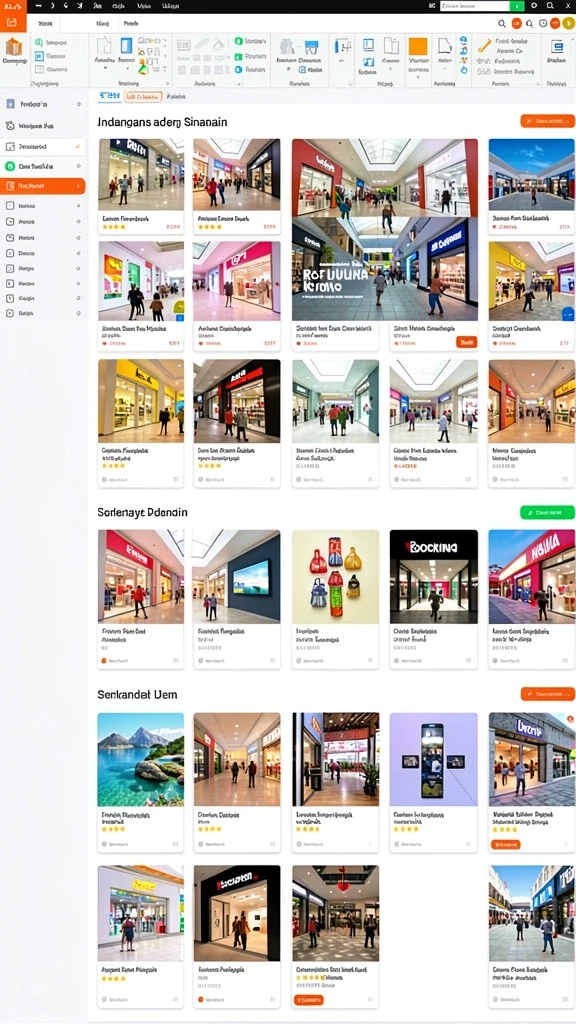
Task: Click the orange button under the heart-decoration mall card
Action: point(309,1000)
